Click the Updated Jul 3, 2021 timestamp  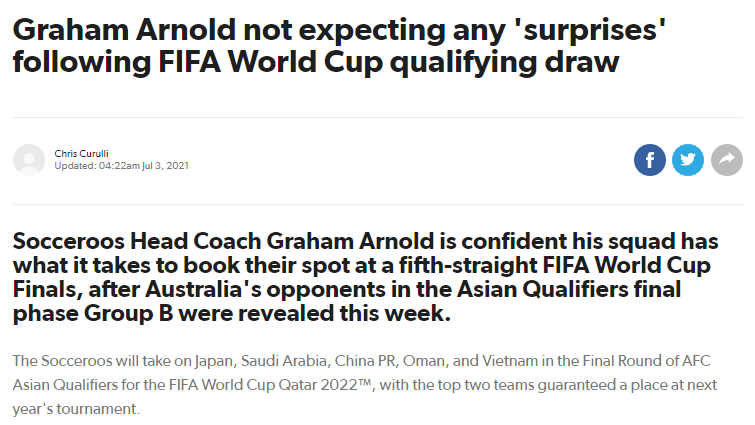[x=121, y=166]
